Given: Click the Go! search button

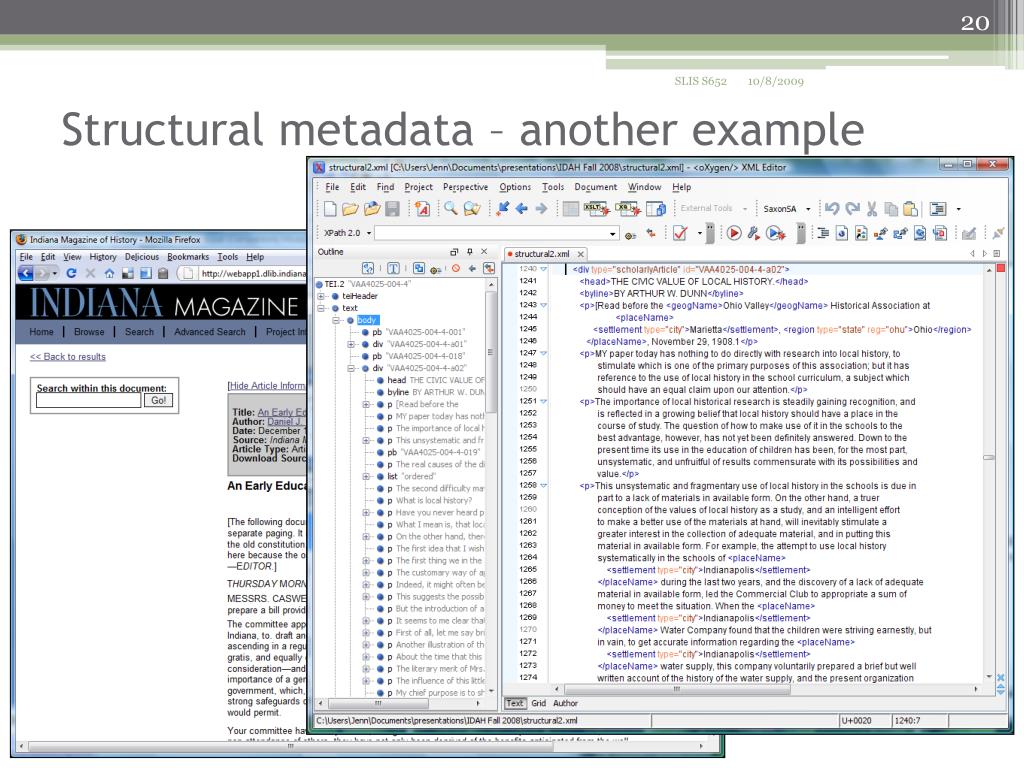Looking at the screenshot, I should click(x=159, y=400).
